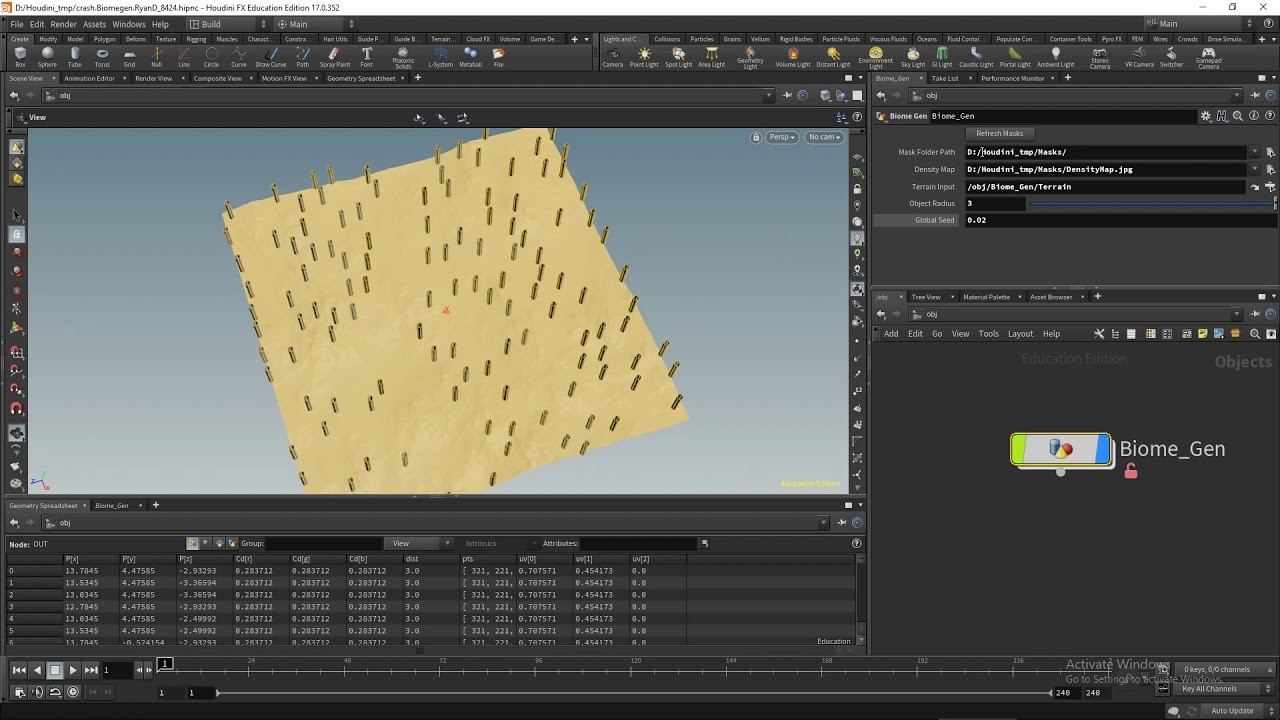This screenshot has height=720, width=1280.
Task: Open the Windows menu in the menu bar
Action: (128, 24)
